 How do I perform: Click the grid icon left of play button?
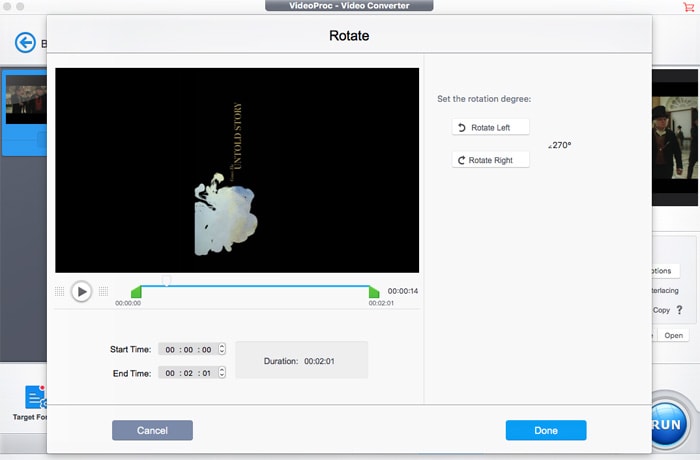click(59, 292)
